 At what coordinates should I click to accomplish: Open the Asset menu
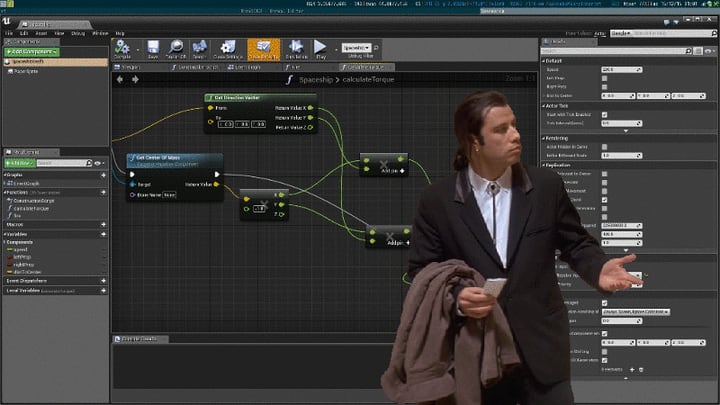[41, 34]
